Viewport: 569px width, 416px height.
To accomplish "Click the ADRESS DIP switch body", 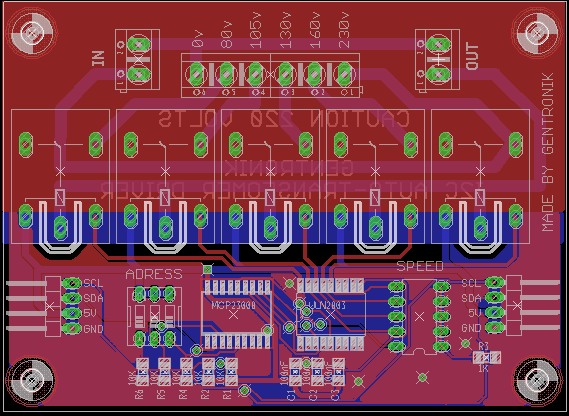I will pos(155,317).
